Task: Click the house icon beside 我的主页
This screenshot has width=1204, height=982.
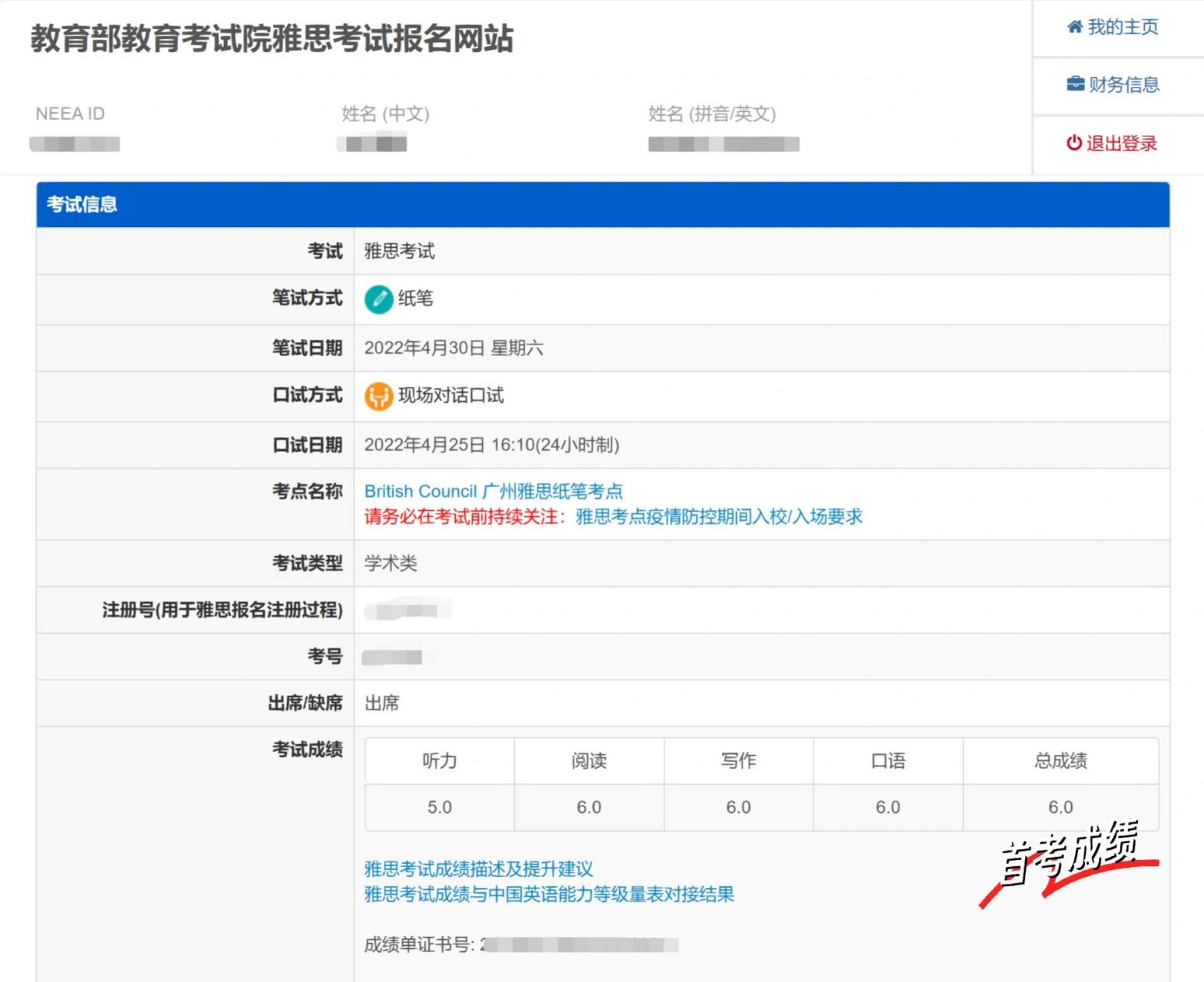Action: pyautogui.click(x=1075, y=28)
